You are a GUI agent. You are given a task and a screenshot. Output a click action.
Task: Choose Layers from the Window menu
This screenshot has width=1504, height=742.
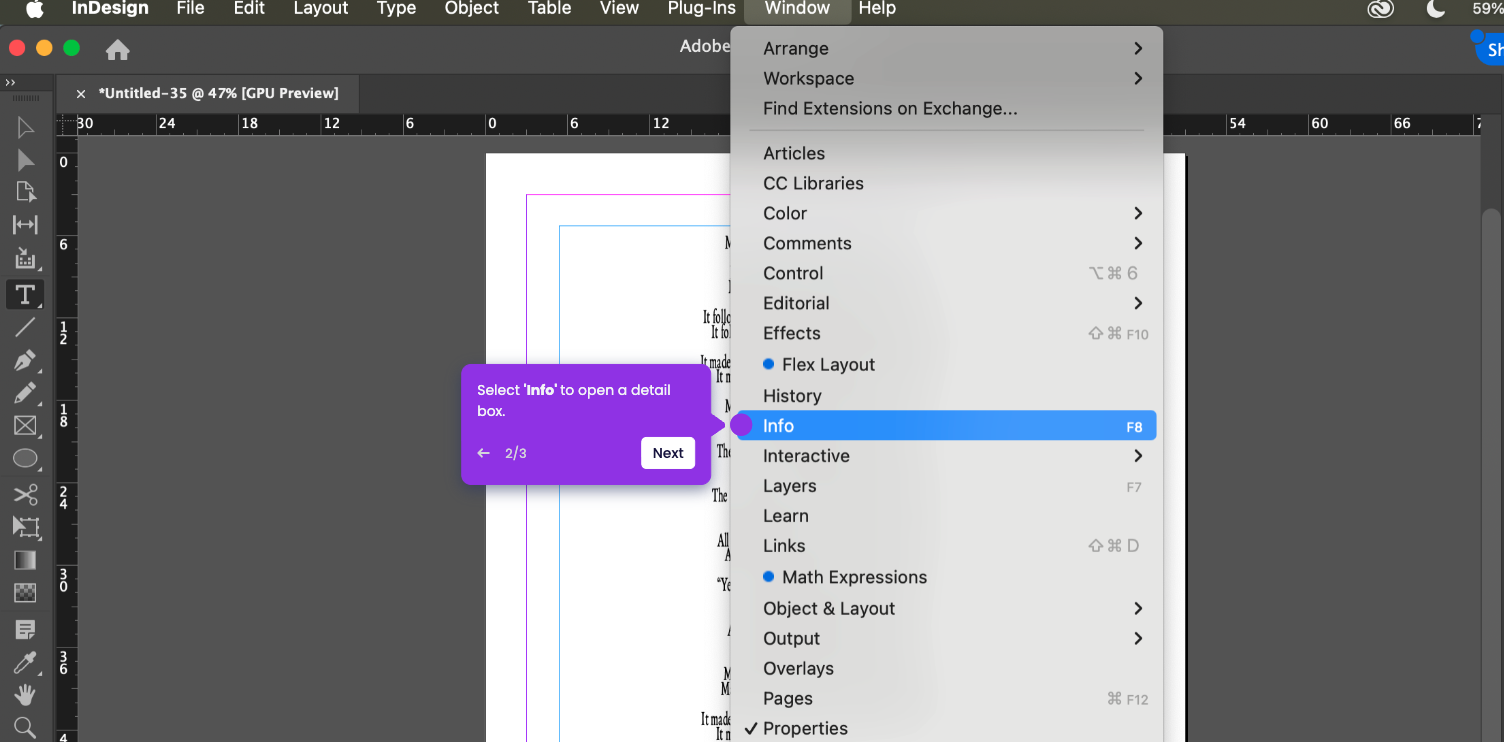pos(947,486)
